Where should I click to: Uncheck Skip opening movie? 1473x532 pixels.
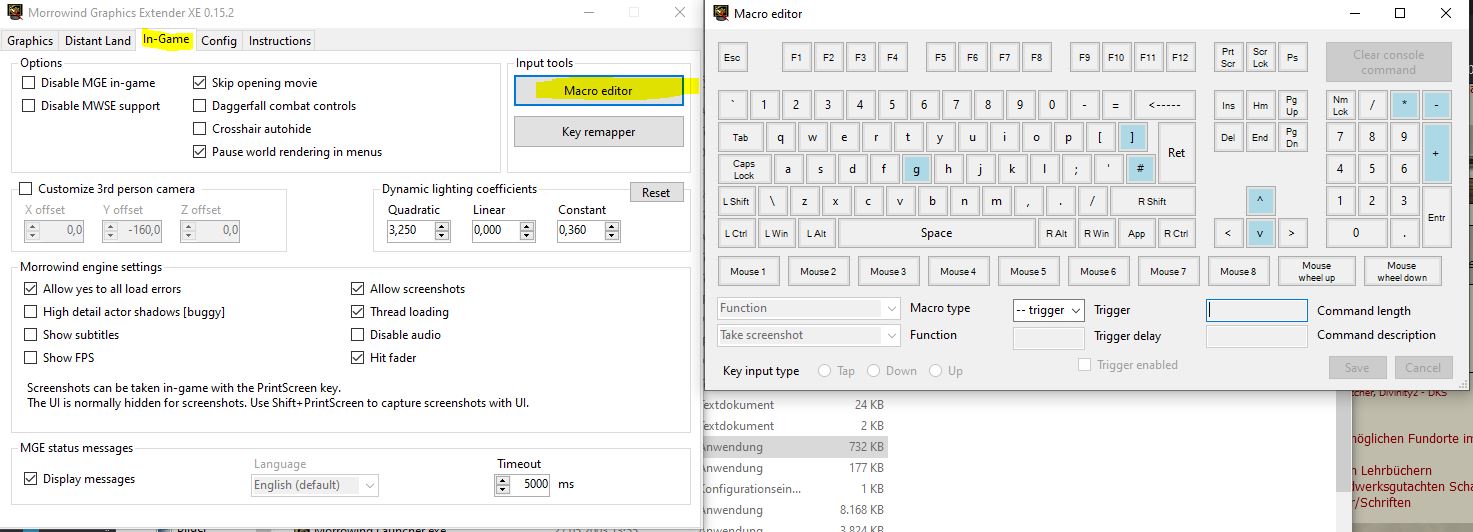tap(200, 83)
